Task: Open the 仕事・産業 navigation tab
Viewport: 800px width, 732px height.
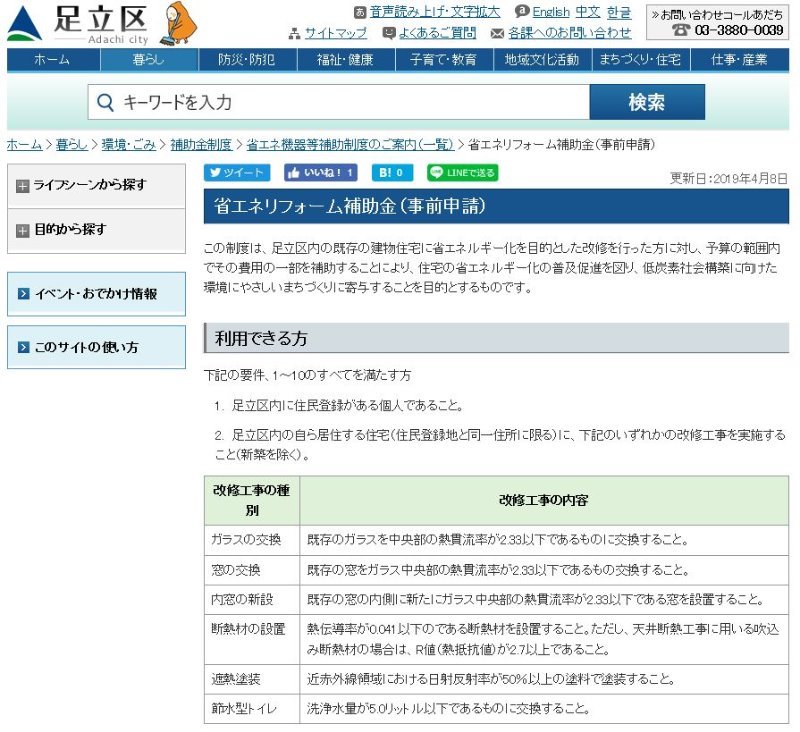Action: (x=739, y=60)
